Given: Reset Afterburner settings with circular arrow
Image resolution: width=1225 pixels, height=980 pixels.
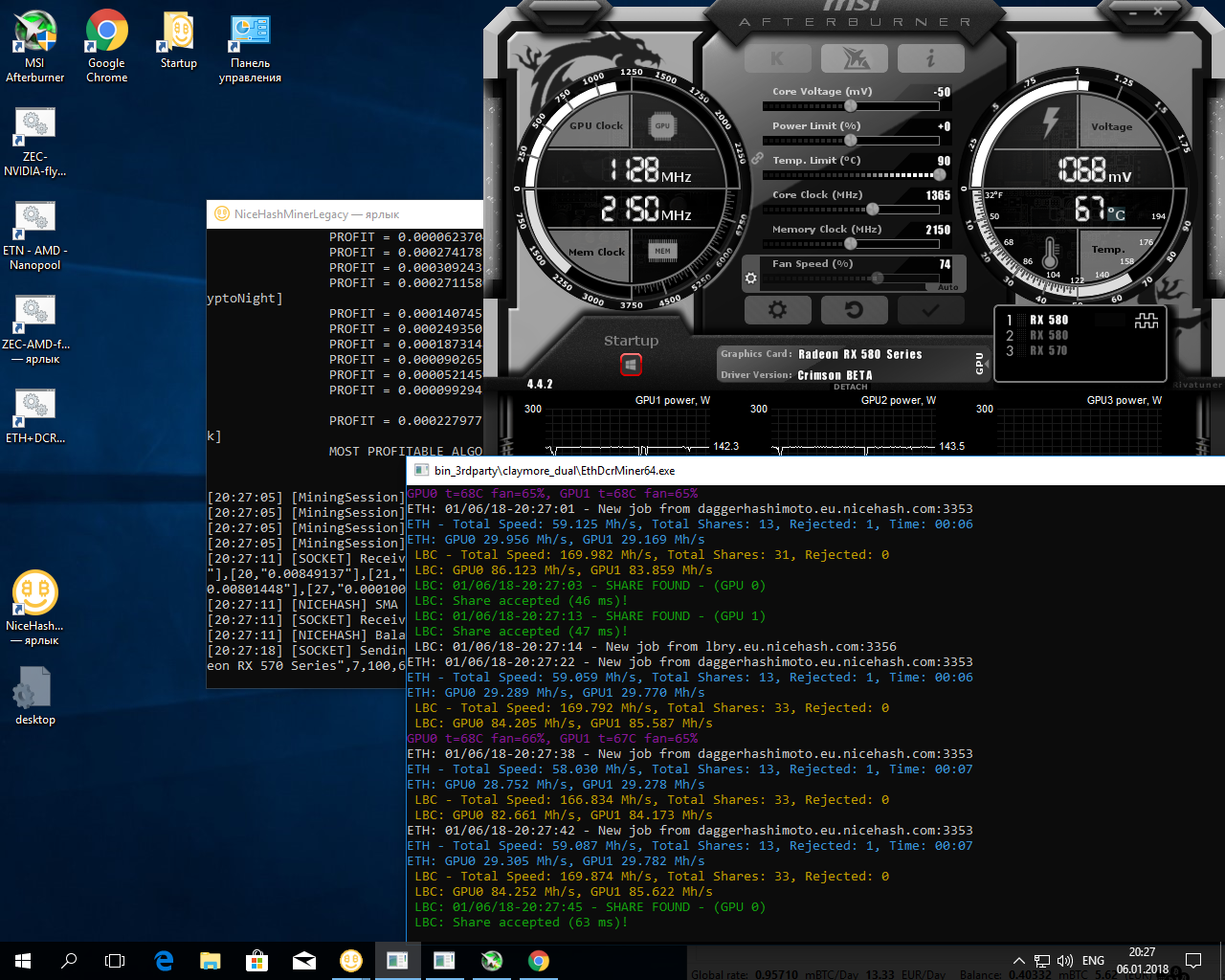Looking at the screenshot, I should tap(855, 310).
